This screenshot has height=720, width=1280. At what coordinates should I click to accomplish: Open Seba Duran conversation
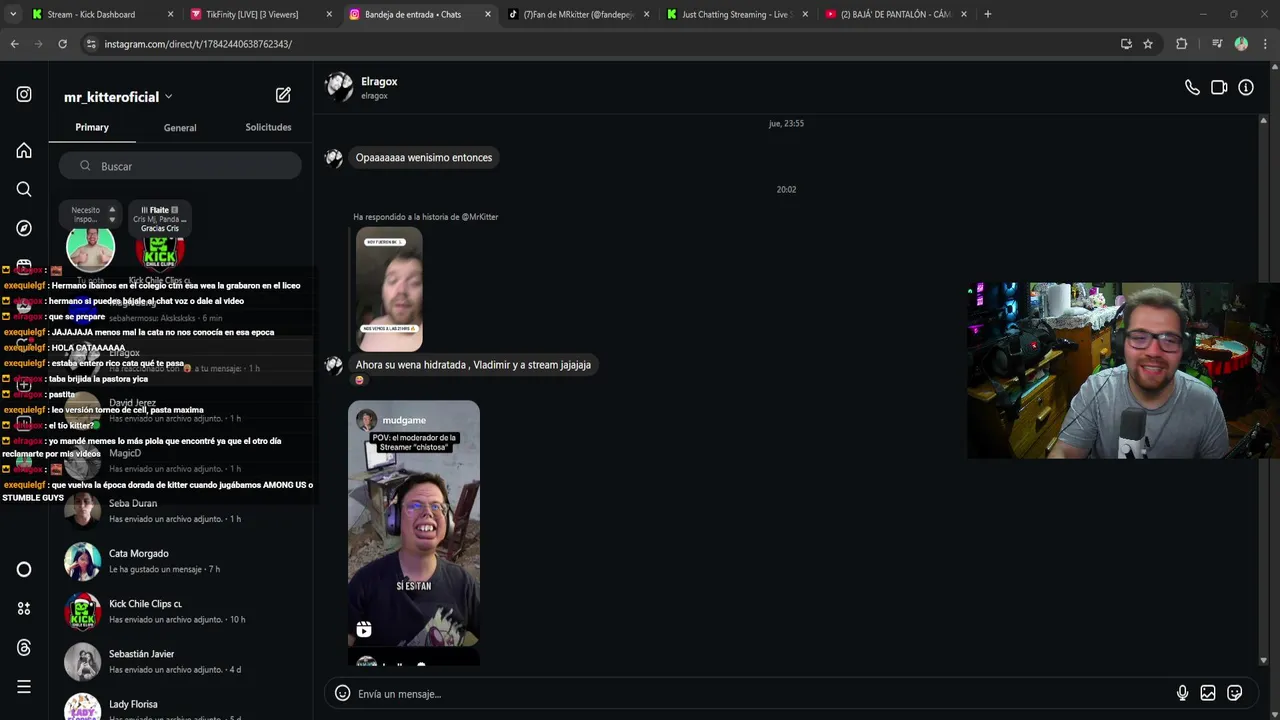[180, 511]
